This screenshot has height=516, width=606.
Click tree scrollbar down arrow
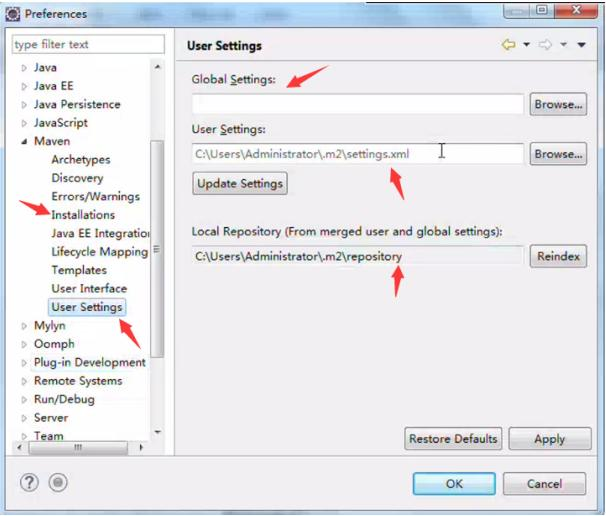click(157, 432)
